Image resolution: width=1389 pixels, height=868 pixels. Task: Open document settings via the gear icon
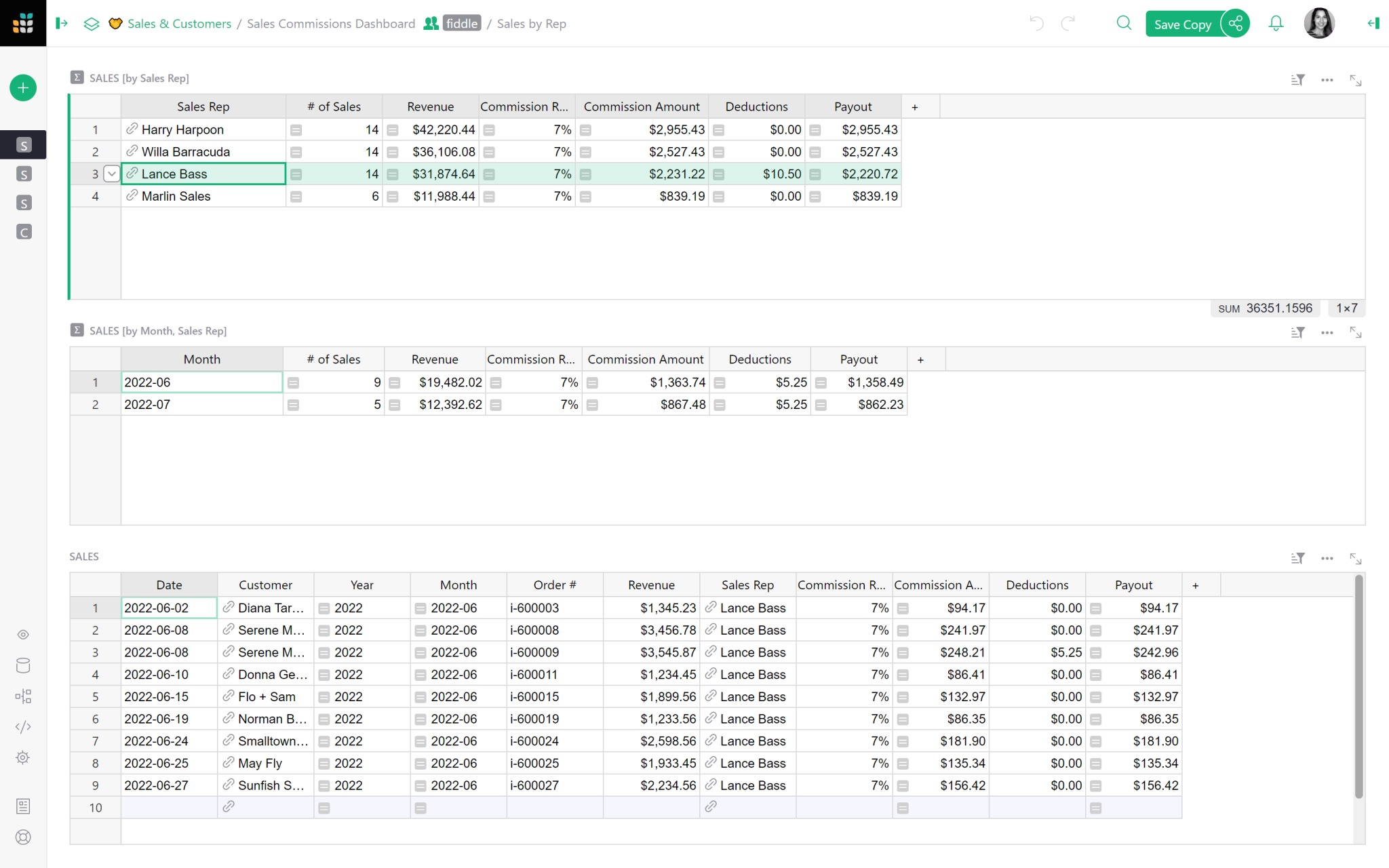[x=23, y=757]
